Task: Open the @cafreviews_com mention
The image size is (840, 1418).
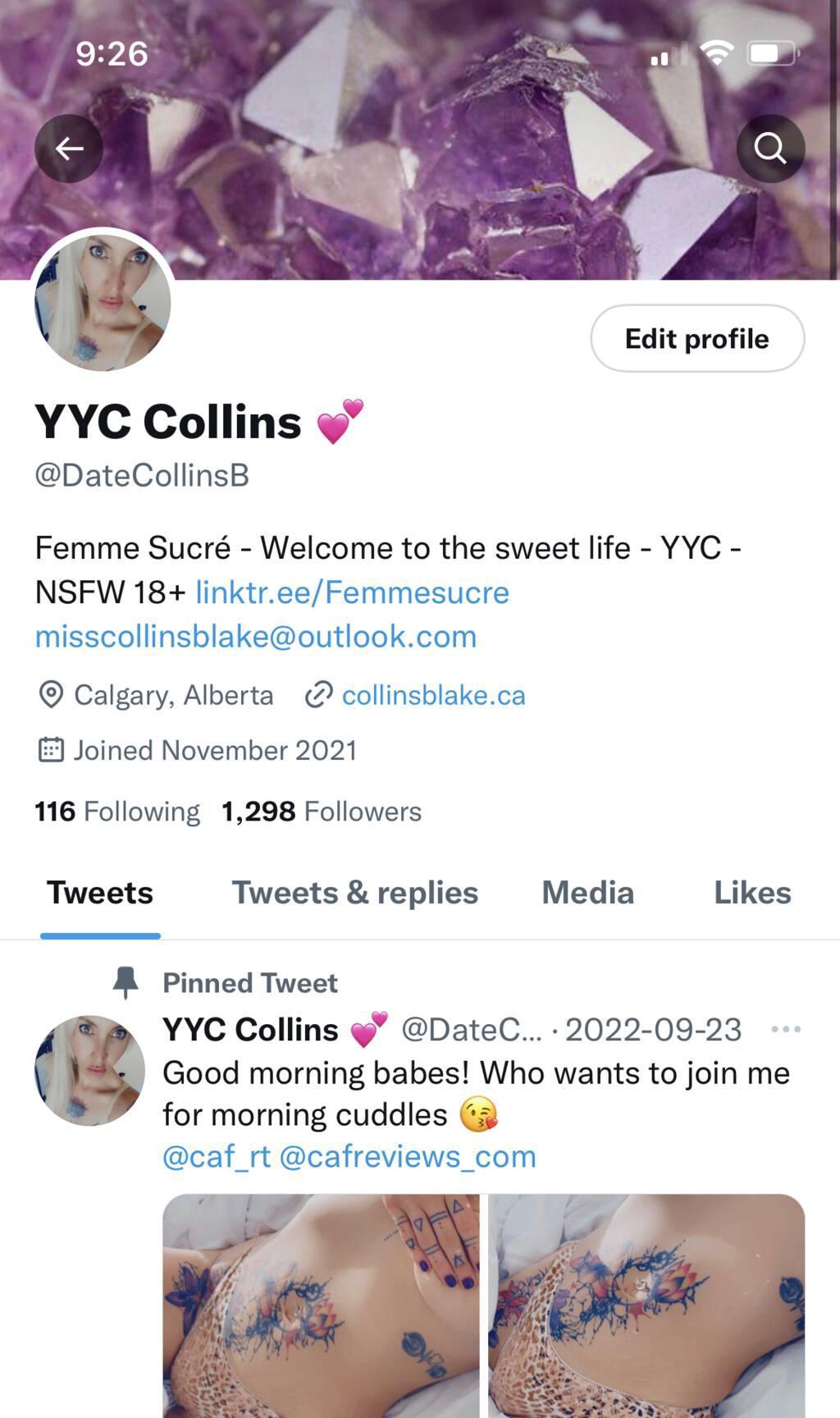Action: point(408,1156)
